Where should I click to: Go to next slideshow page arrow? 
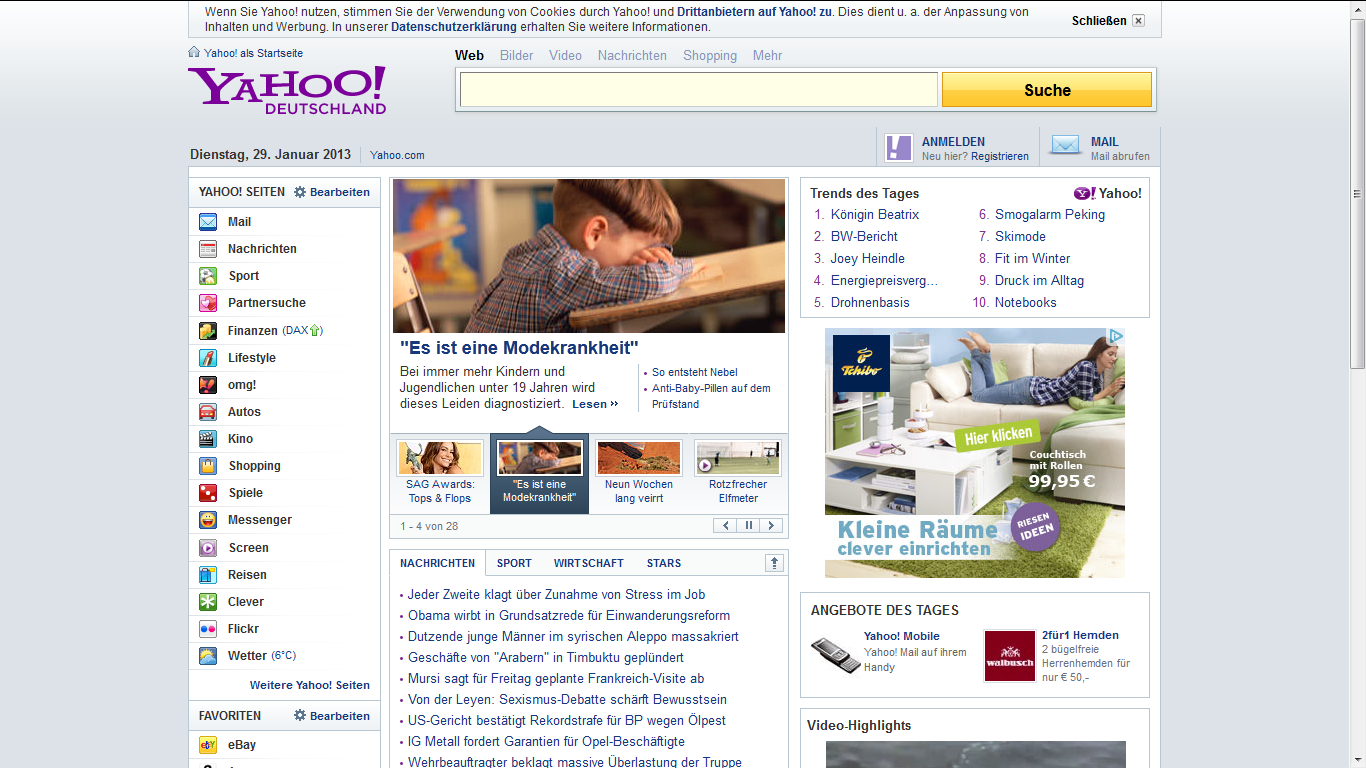click(x=771, y=526)
